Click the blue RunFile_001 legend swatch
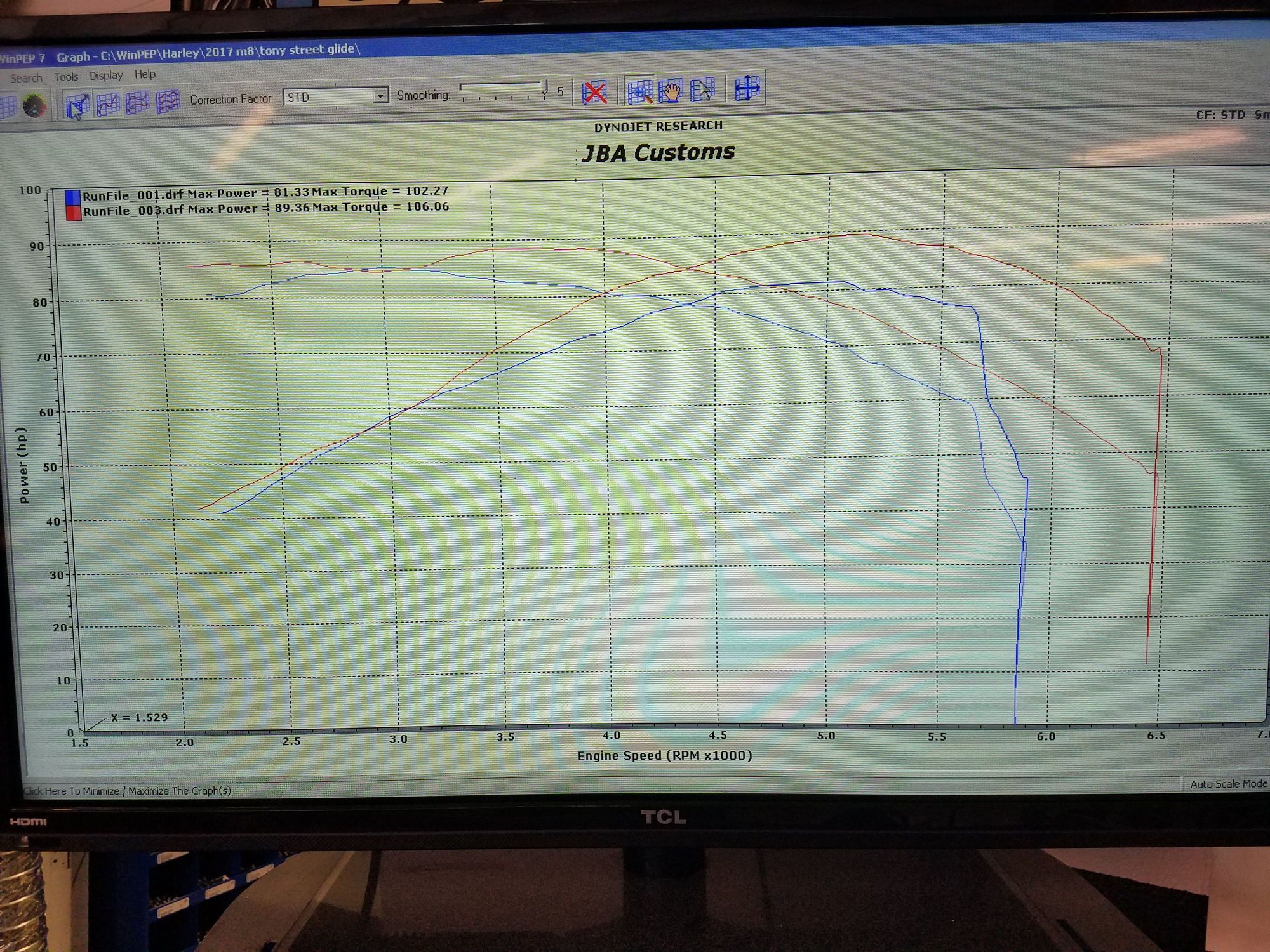 pyautogui.click(x=73, y=197)
